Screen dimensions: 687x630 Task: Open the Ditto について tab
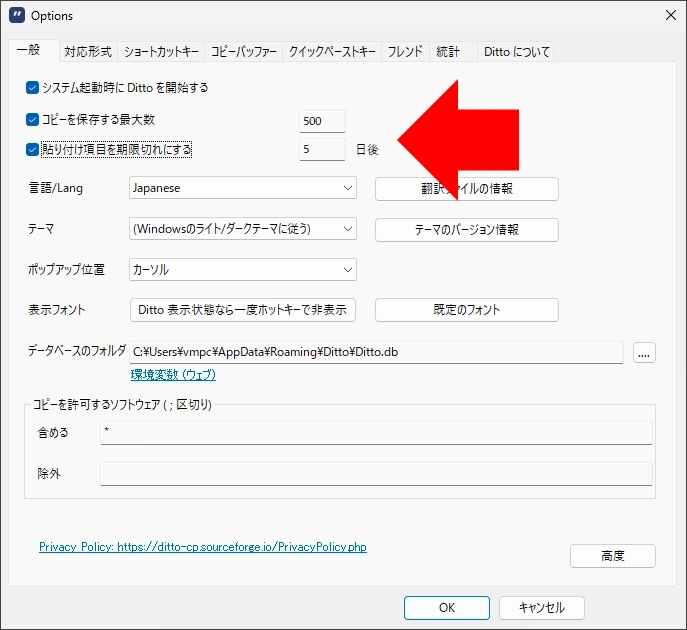[516, 52]
